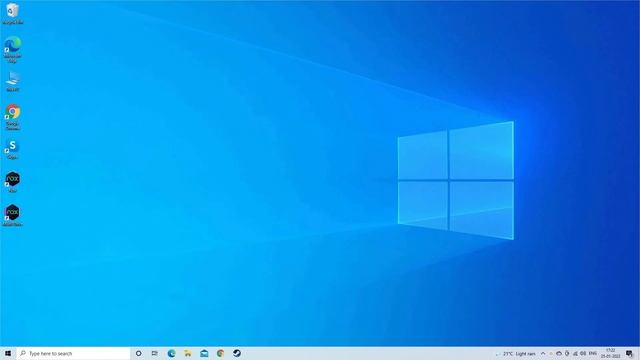
Task: Select the Skype desktop shortcut
Action: tap(12, 149)
